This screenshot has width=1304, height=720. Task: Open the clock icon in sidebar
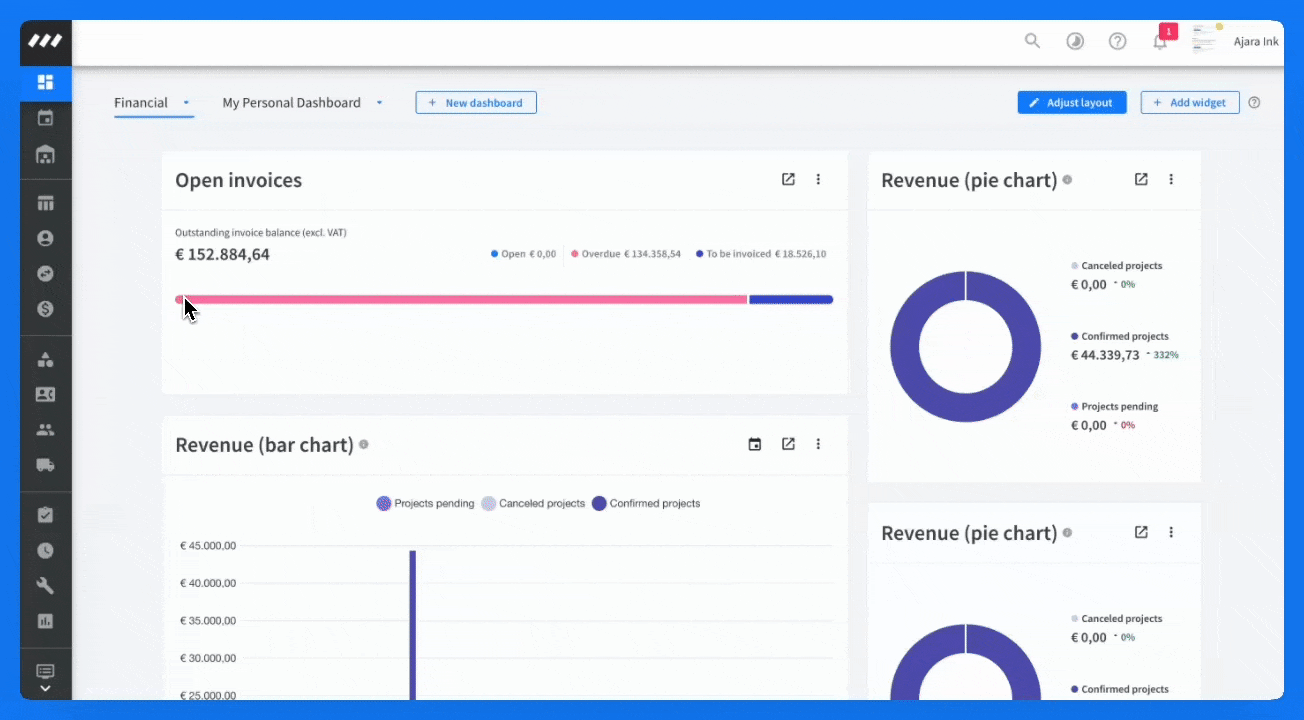45,550
